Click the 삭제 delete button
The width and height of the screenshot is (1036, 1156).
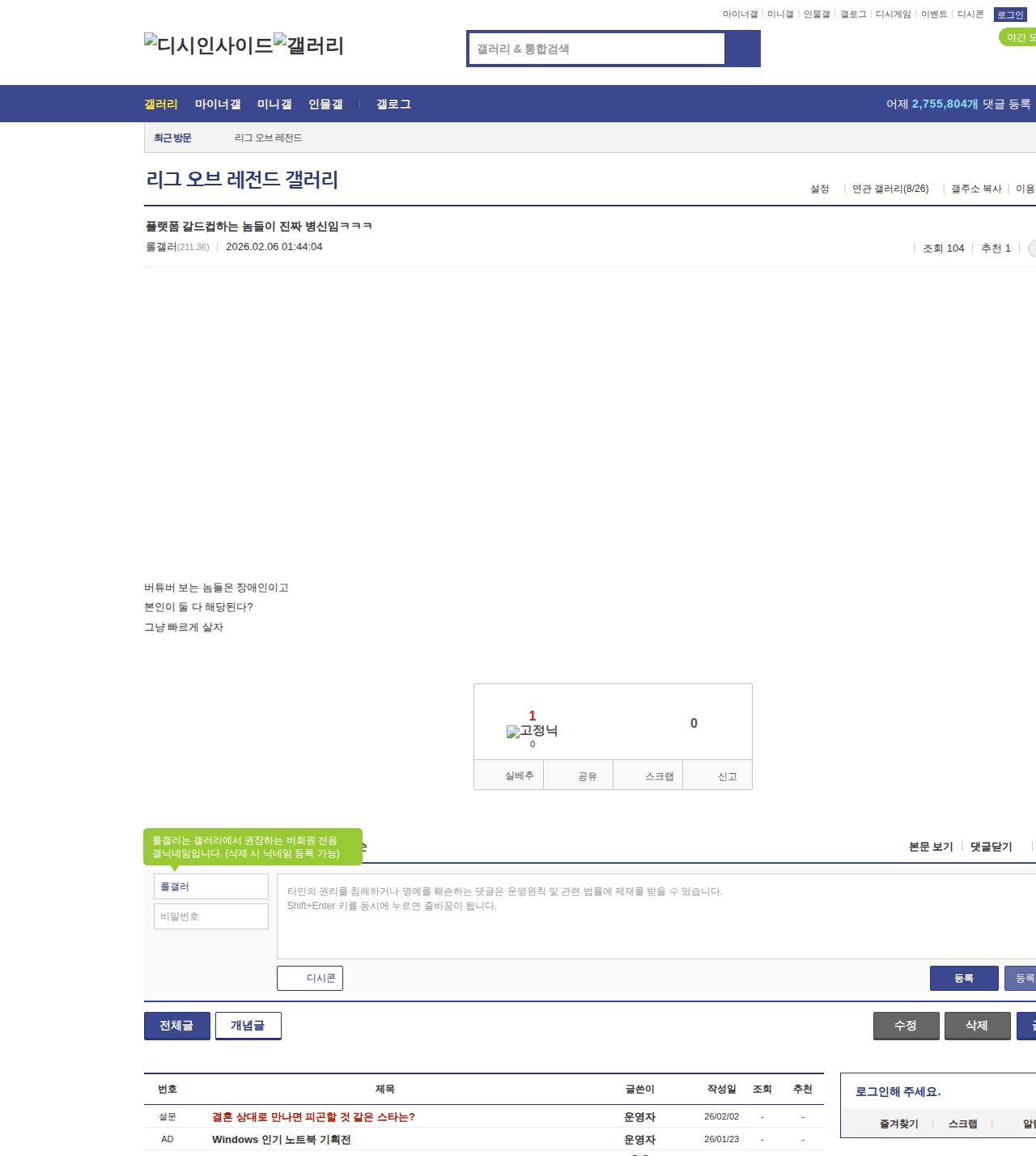[978, 1026]
